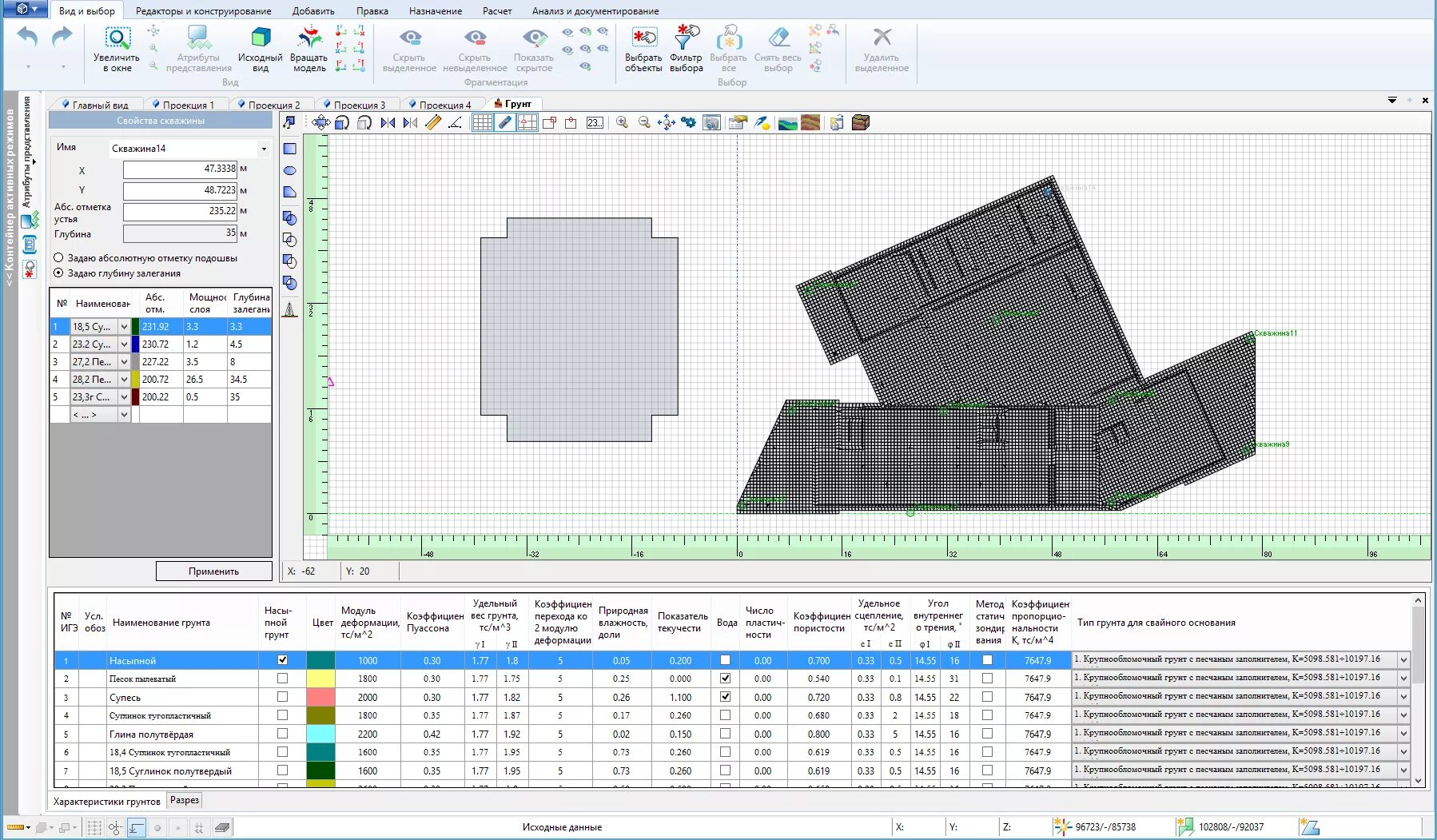The height and width of the screenshot is (840, 1437).
Task: Open soil dropdown for layer 1 '18,5 Су...'
Action: click(124, 327)
